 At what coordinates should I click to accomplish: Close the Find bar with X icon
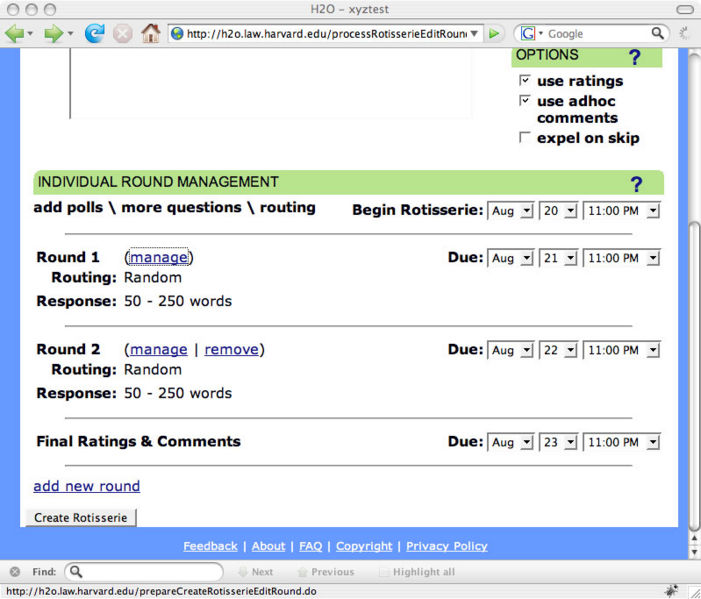click(14, 572)
